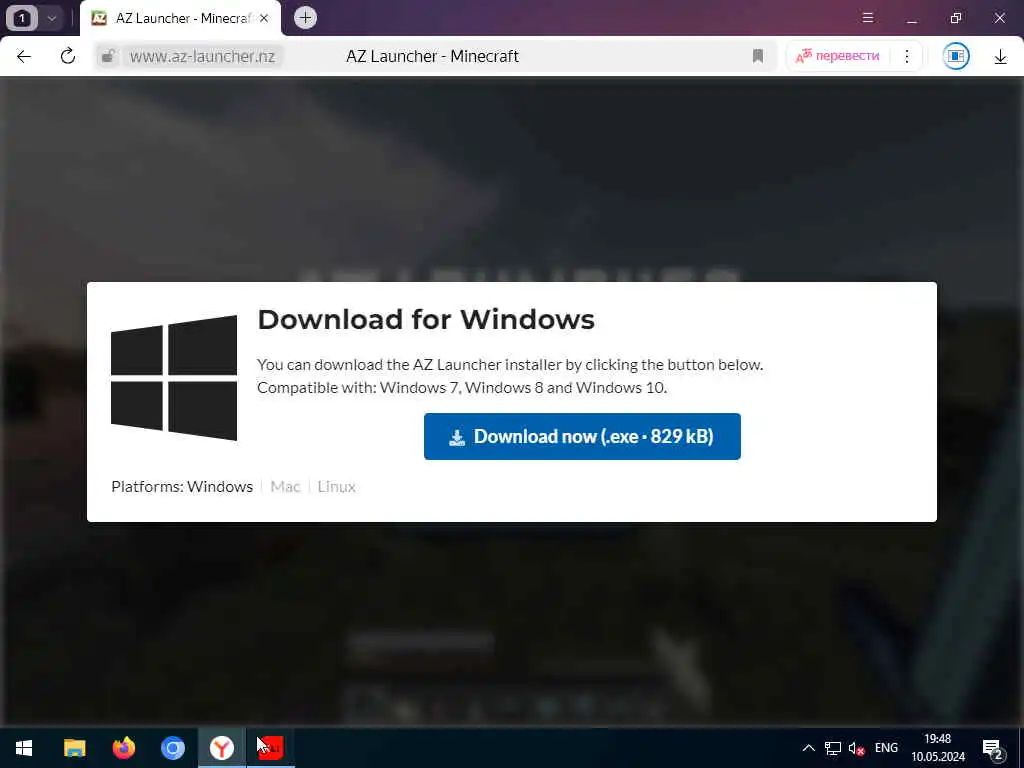The height and width of the screenshot is (768, 1024).
Task: Switch to the Linux platform
Action: [x=336, y=487]
